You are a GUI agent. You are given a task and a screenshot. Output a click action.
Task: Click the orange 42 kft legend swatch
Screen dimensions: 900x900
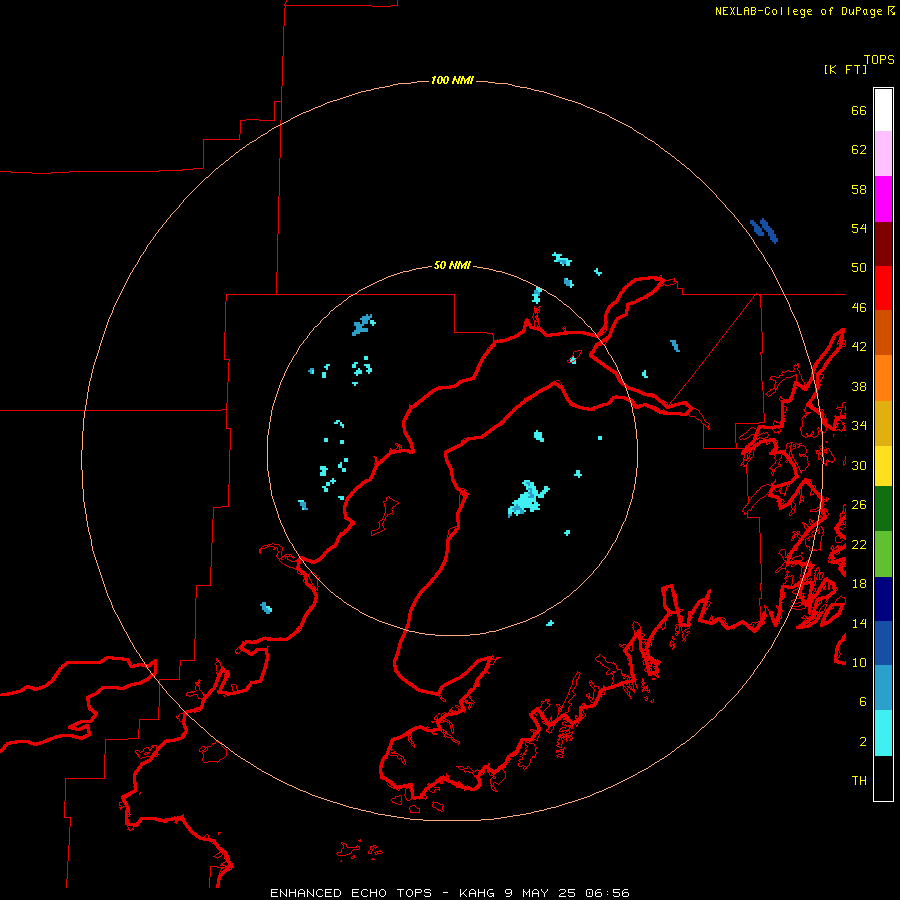(x=883, y=378)
